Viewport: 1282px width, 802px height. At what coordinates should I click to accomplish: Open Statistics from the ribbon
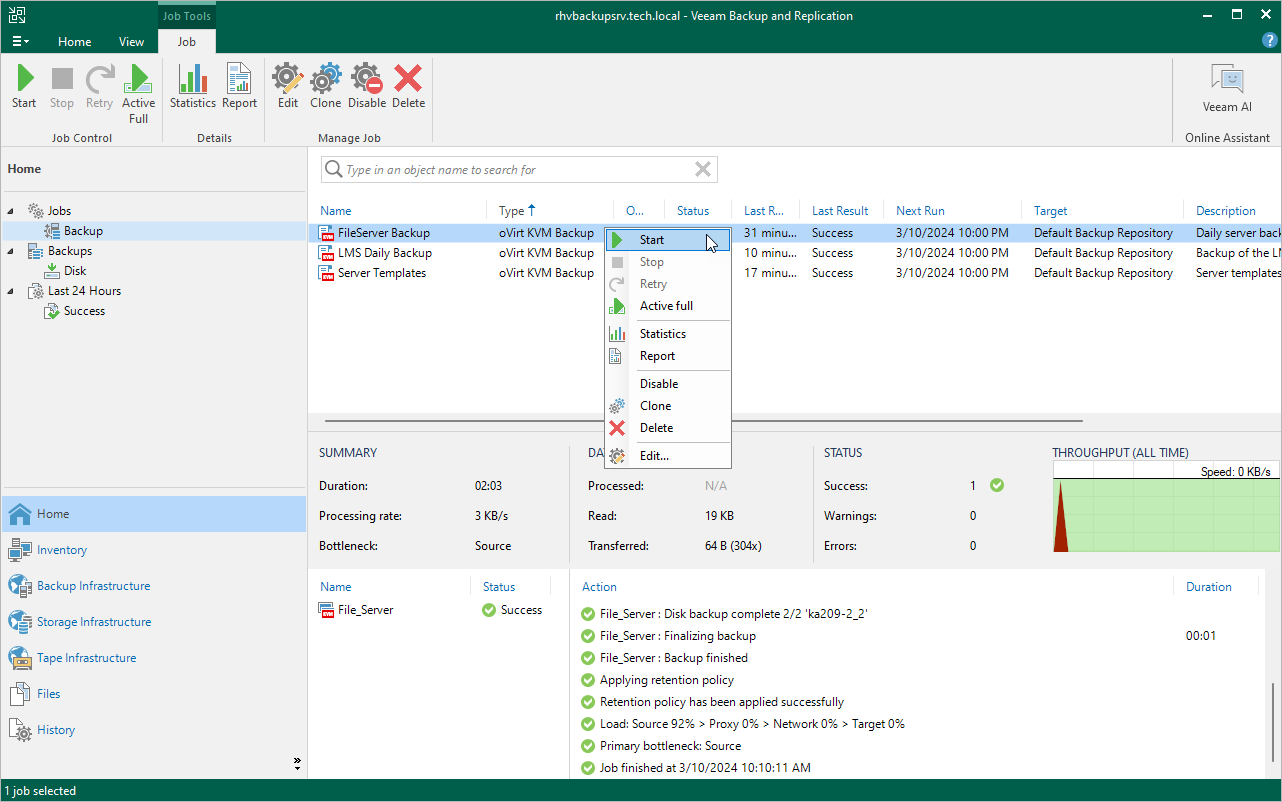(193, 87)
